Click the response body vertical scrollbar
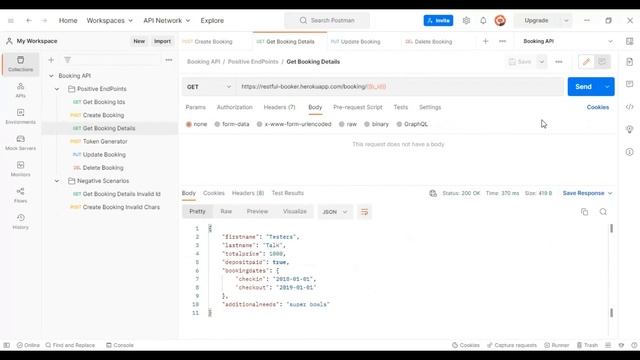 point(611,270)
